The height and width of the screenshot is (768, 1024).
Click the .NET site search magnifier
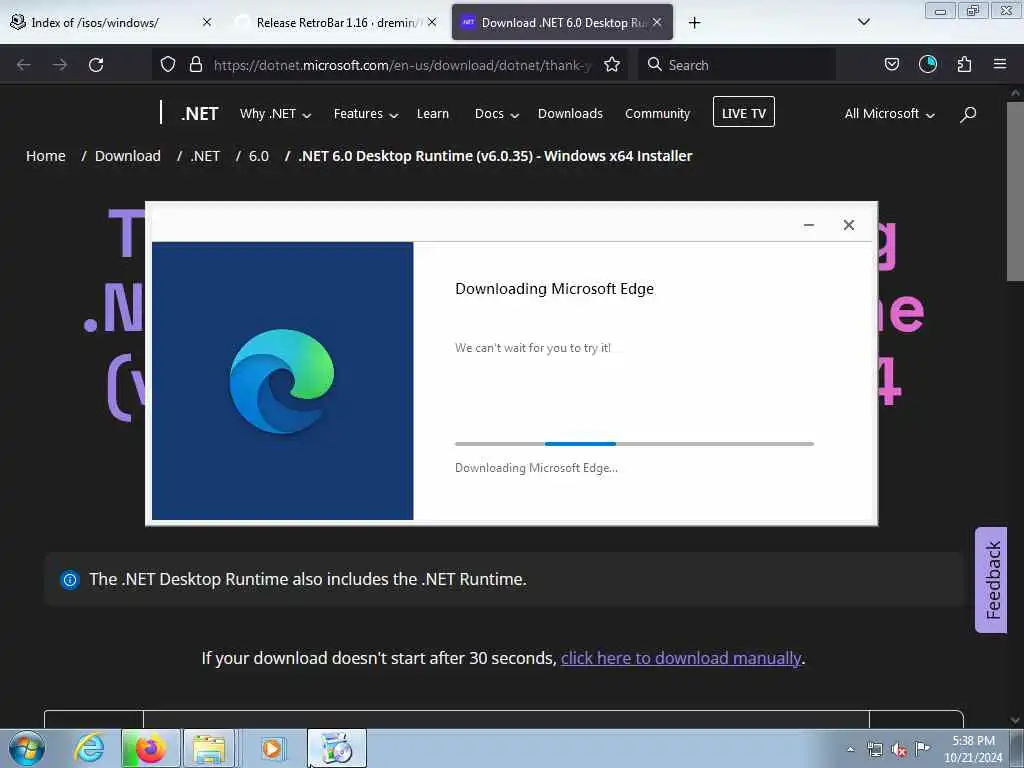point(968,114)
